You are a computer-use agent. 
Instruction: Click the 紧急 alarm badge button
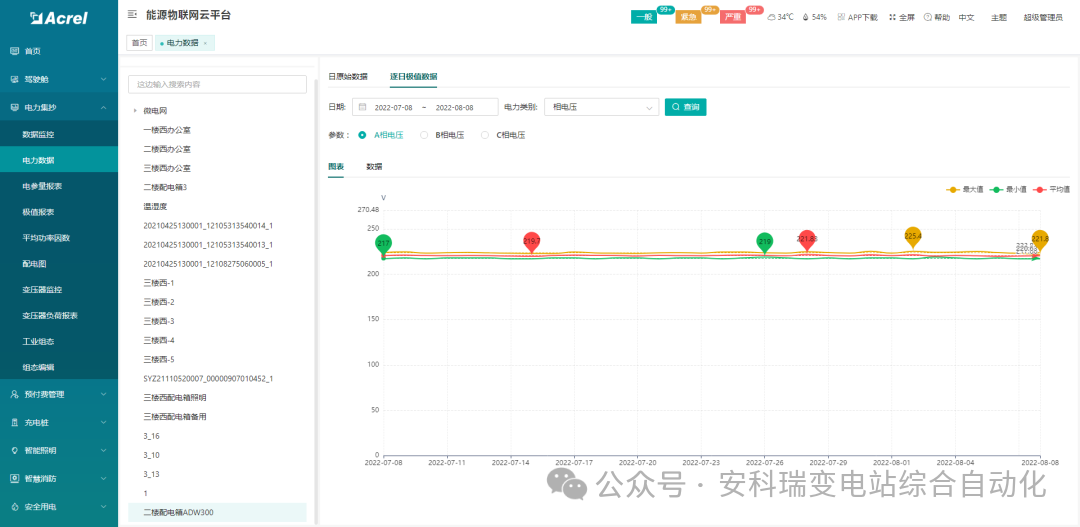pos(688,17)
